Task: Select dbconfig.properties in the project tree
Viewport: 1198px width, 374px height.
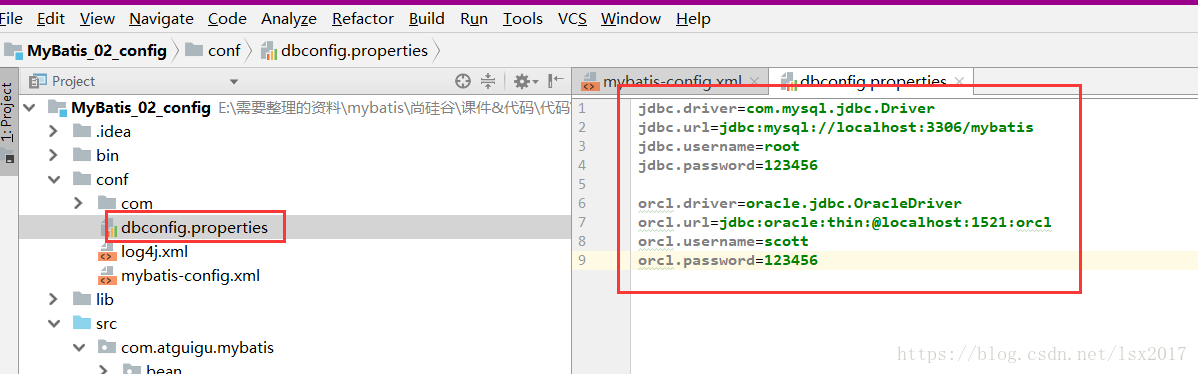Action: (195, 227)
